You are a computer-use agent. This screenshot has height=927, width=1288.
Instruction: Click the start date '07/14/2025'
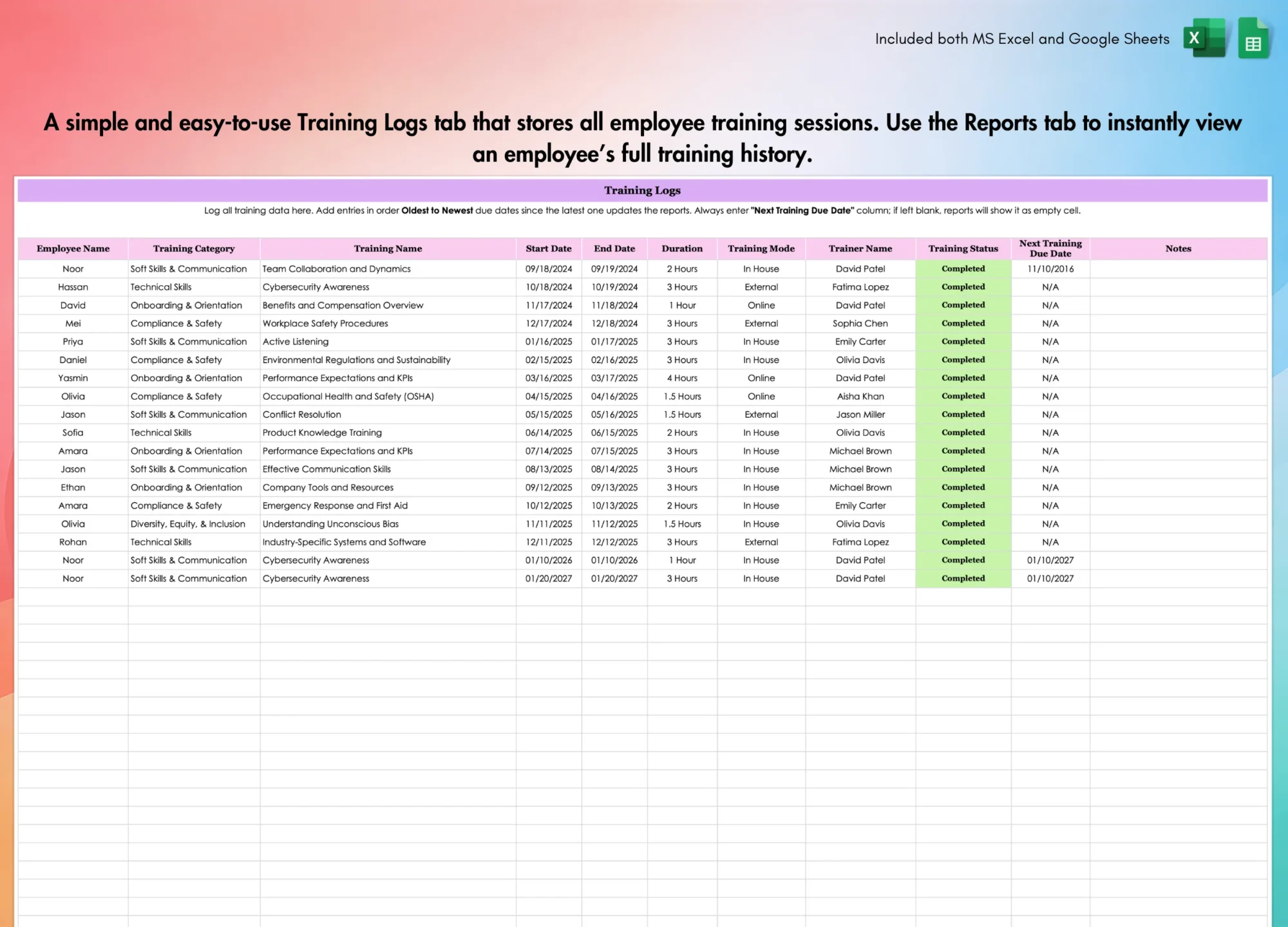[549, 451]
